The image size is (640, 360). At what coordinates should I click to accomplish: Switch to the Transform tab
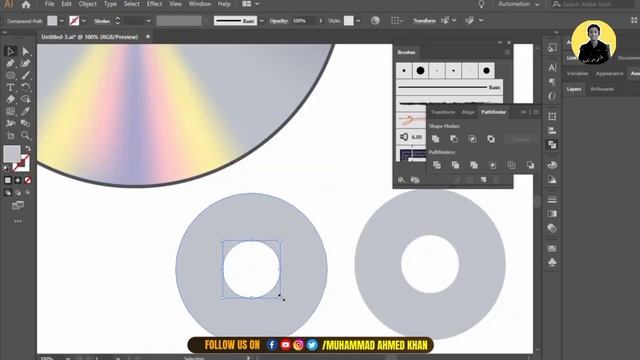tap(443, 112)
